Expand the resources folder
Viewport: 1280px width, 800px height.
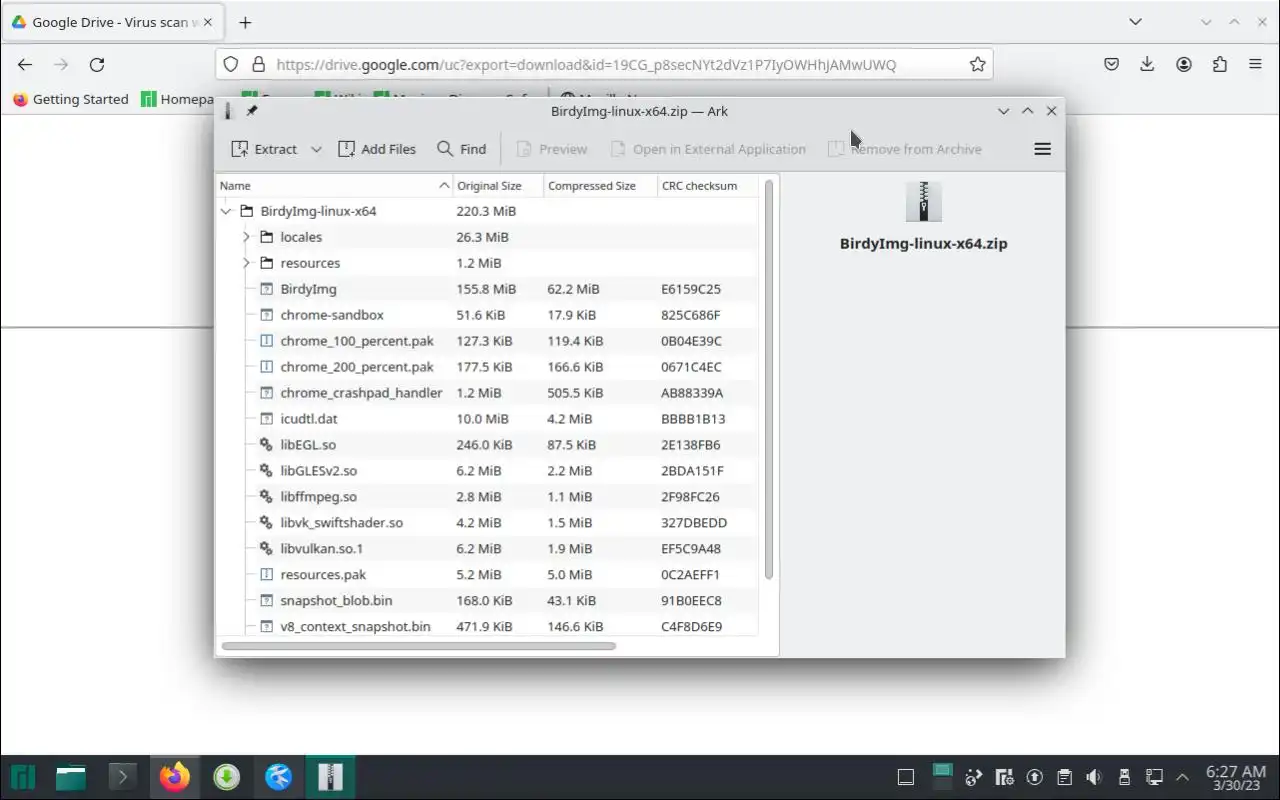pos(246,263)
